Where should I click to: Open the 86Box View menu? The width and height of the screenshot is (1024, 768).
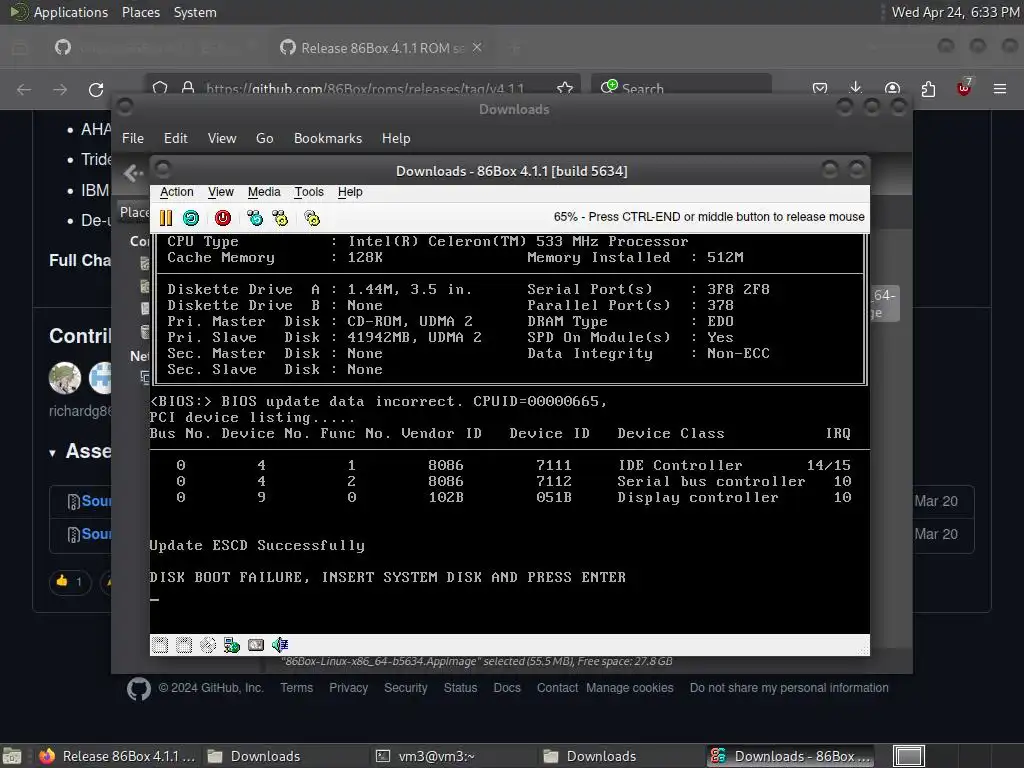221,192
